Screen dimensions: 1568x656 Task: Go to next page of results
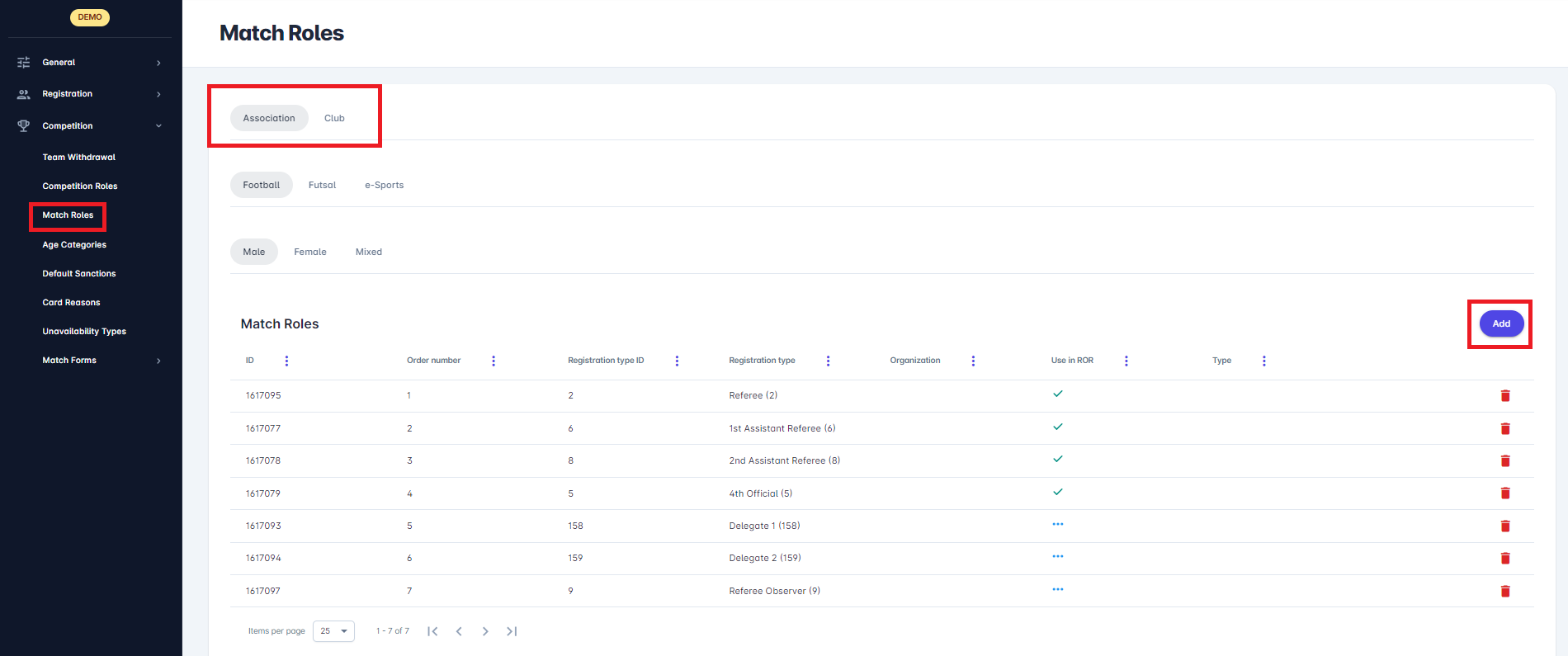(485, 631)
